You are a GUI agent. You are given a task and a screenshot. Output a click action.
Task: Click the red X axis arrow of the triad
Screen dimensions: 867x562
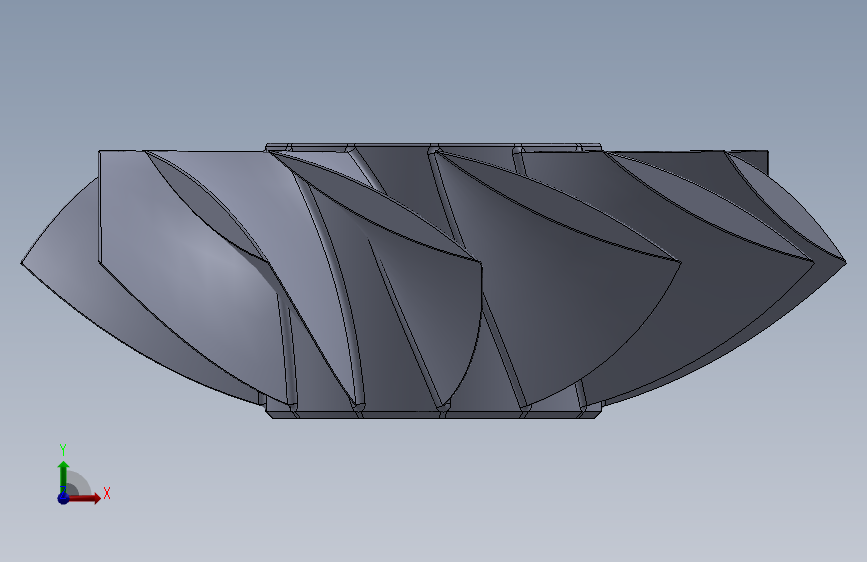84,498
